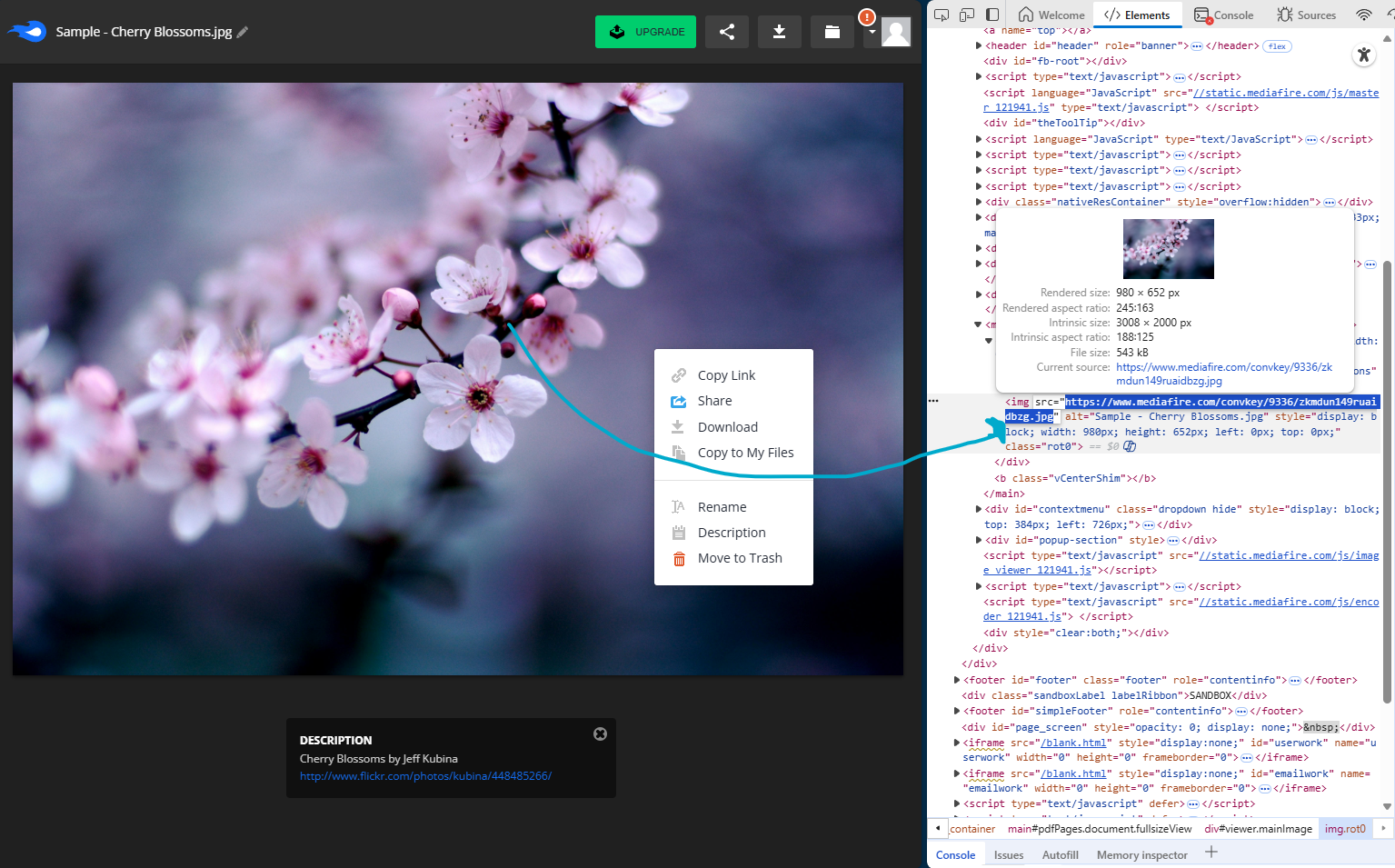Open account dropdown arrow beside avatar
The height and width of the screenshot is (868, 1395).
point(872,32)
